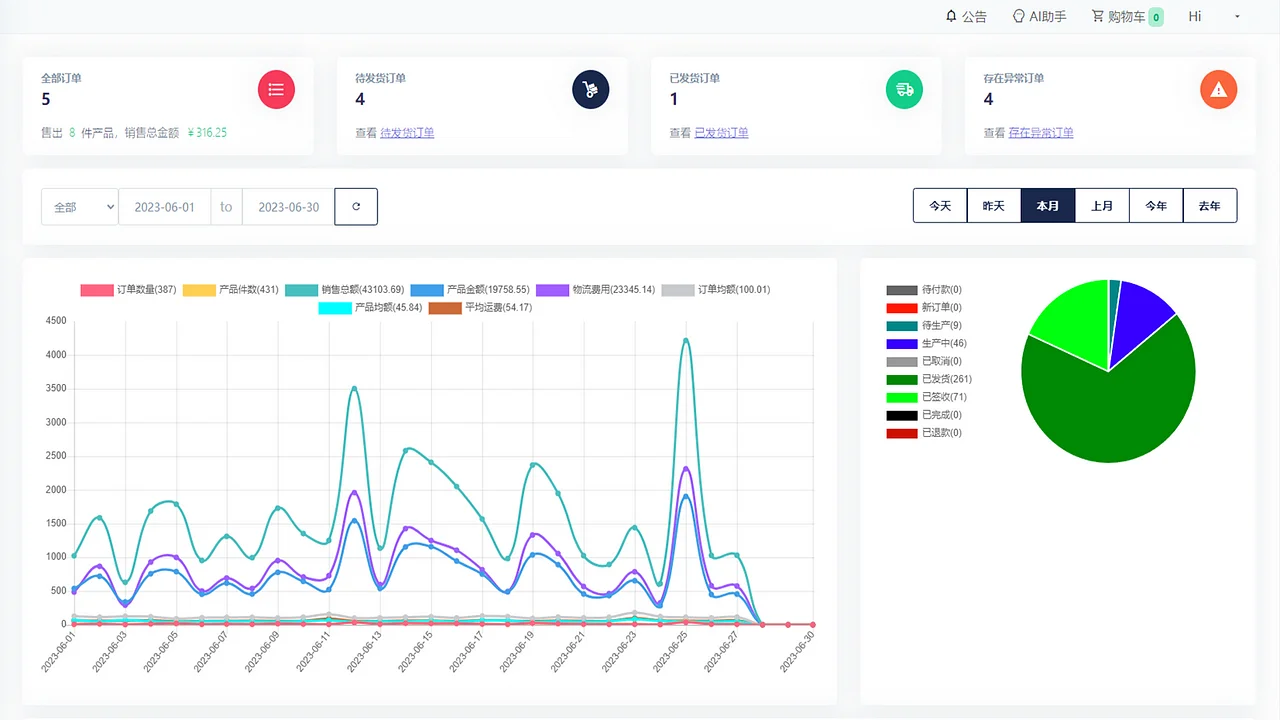Open the 购物车 shopping cart
The height and width of the screenshot is (720, 1280).
click(1126, 17)
